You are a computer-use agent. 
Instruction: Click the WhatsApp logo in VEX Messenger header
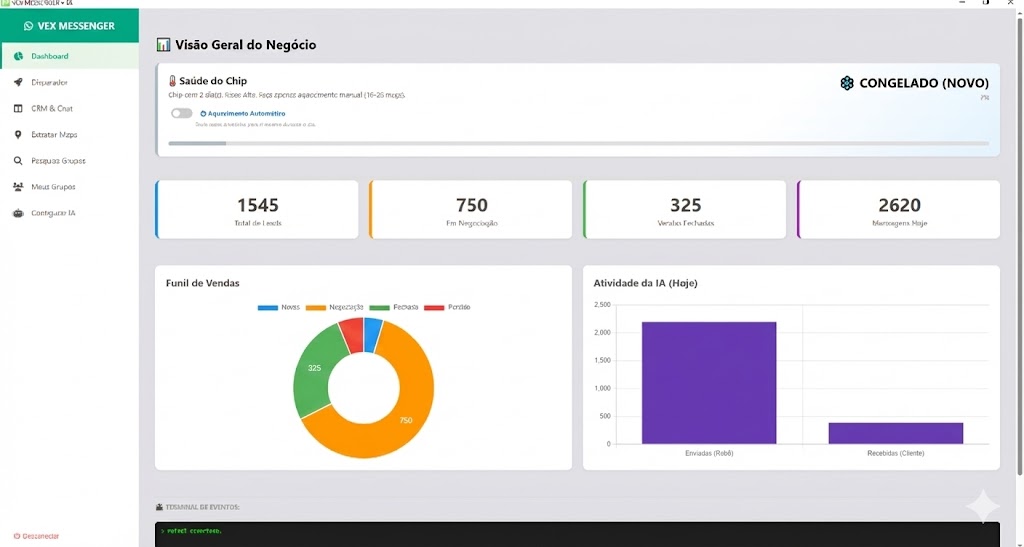coord(29,25)
